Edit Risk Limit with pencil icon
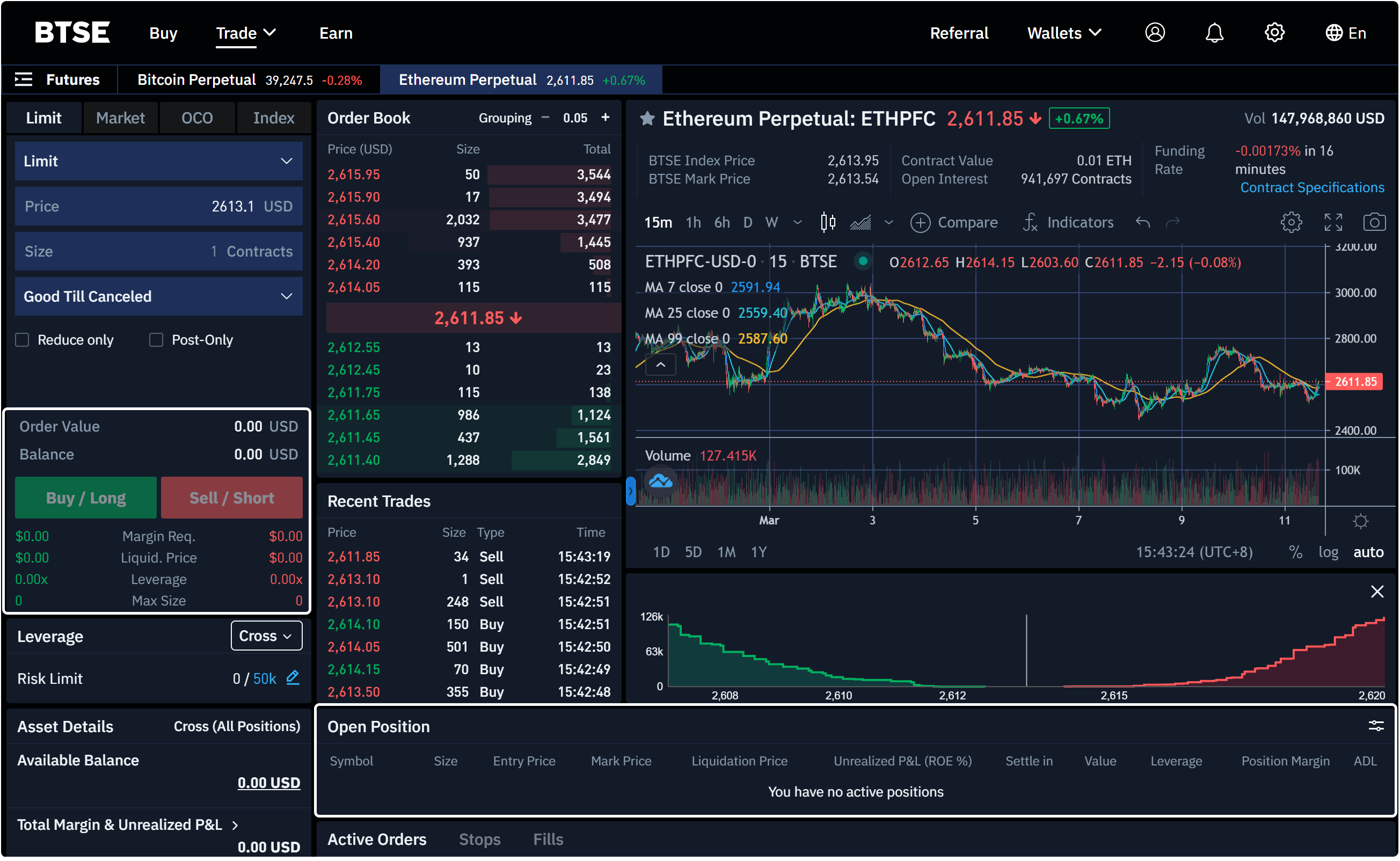The width and height of the screenshot is (1400, 861). point(293,677)
